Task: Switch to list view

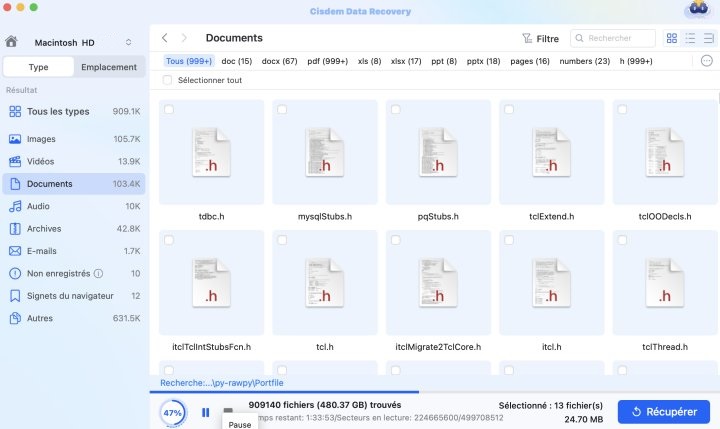Action: (690, 38)
